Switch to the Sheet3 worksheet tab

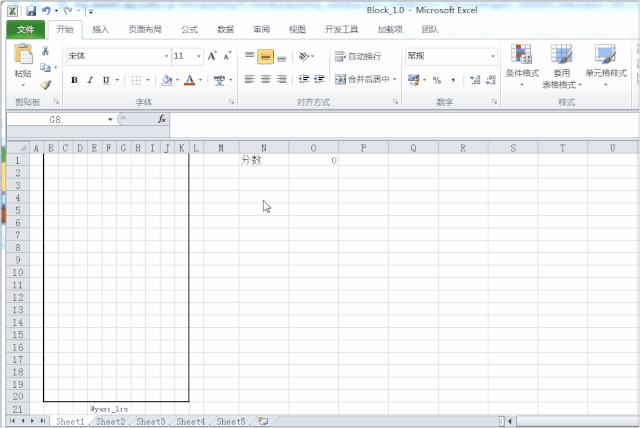(x=150, y=422)
